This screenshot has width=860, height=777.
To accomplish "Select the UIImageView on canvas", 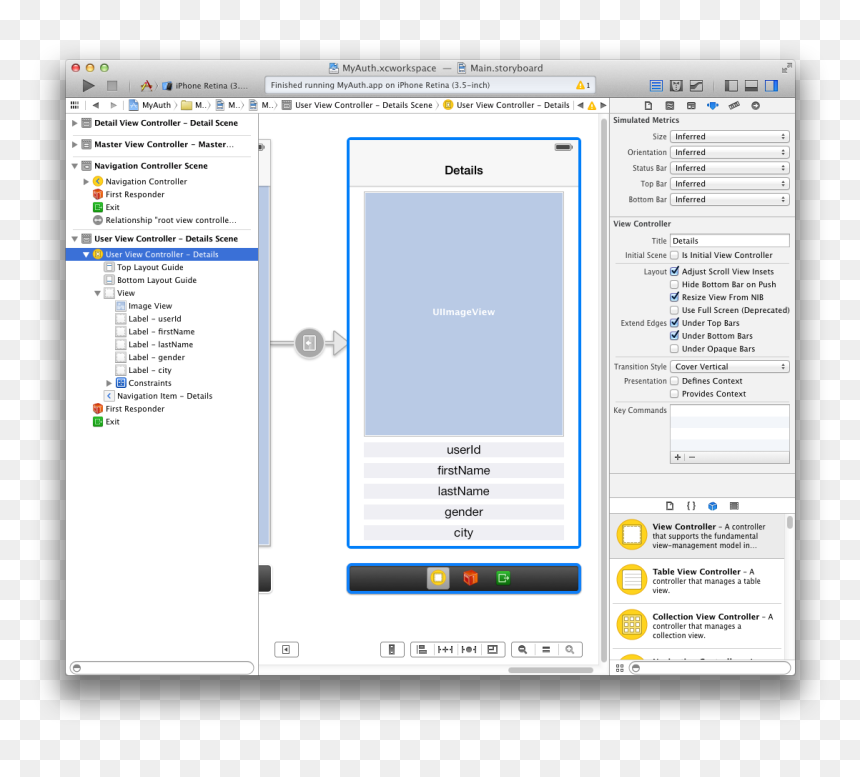I will tap(463, 314).
